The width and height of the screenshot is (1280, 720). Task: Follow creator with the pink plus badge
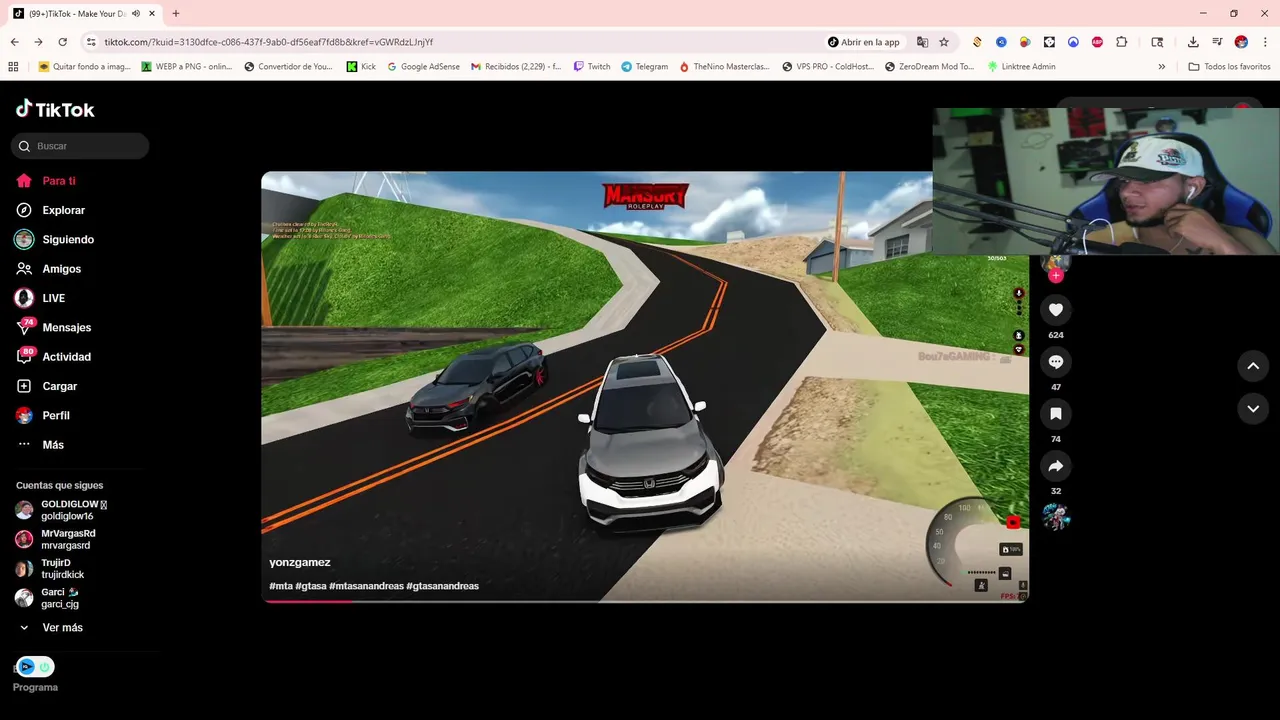1055,275
